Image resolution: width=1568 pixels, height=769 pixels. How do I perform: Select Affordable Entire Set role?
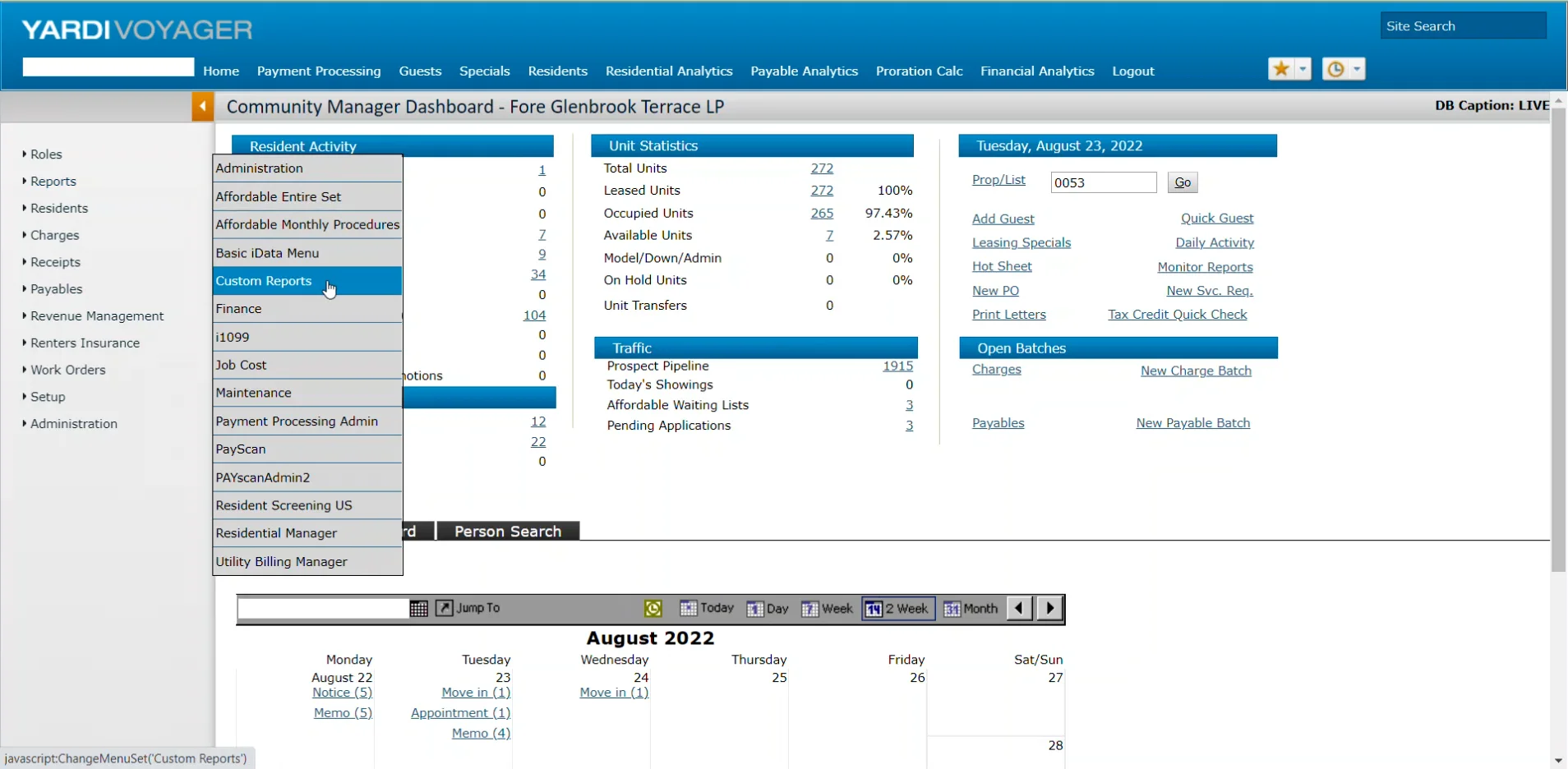(307, 196)
